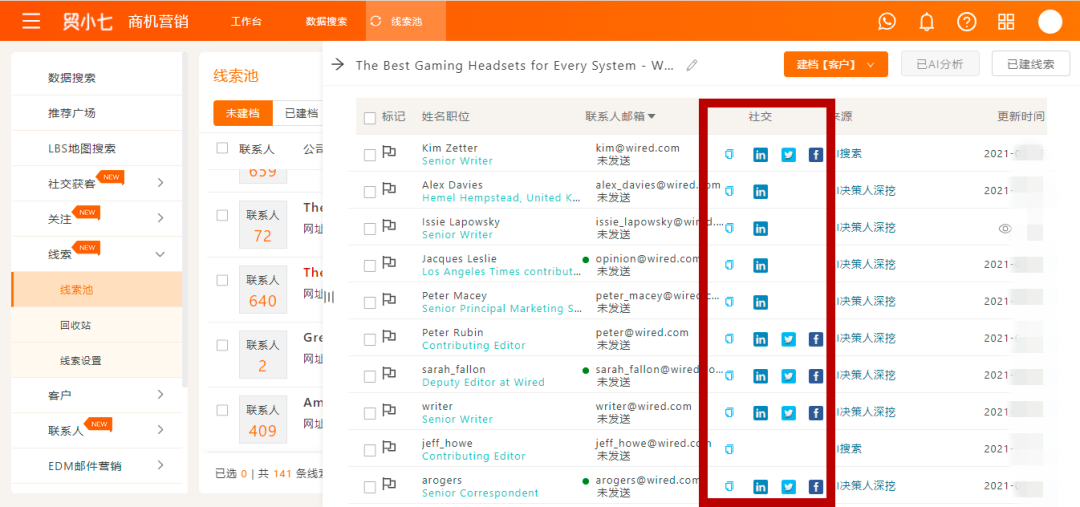The width and height of the screenshot is (1080, 507).
Task: Select the 未建档 tab
Action: 243,114
